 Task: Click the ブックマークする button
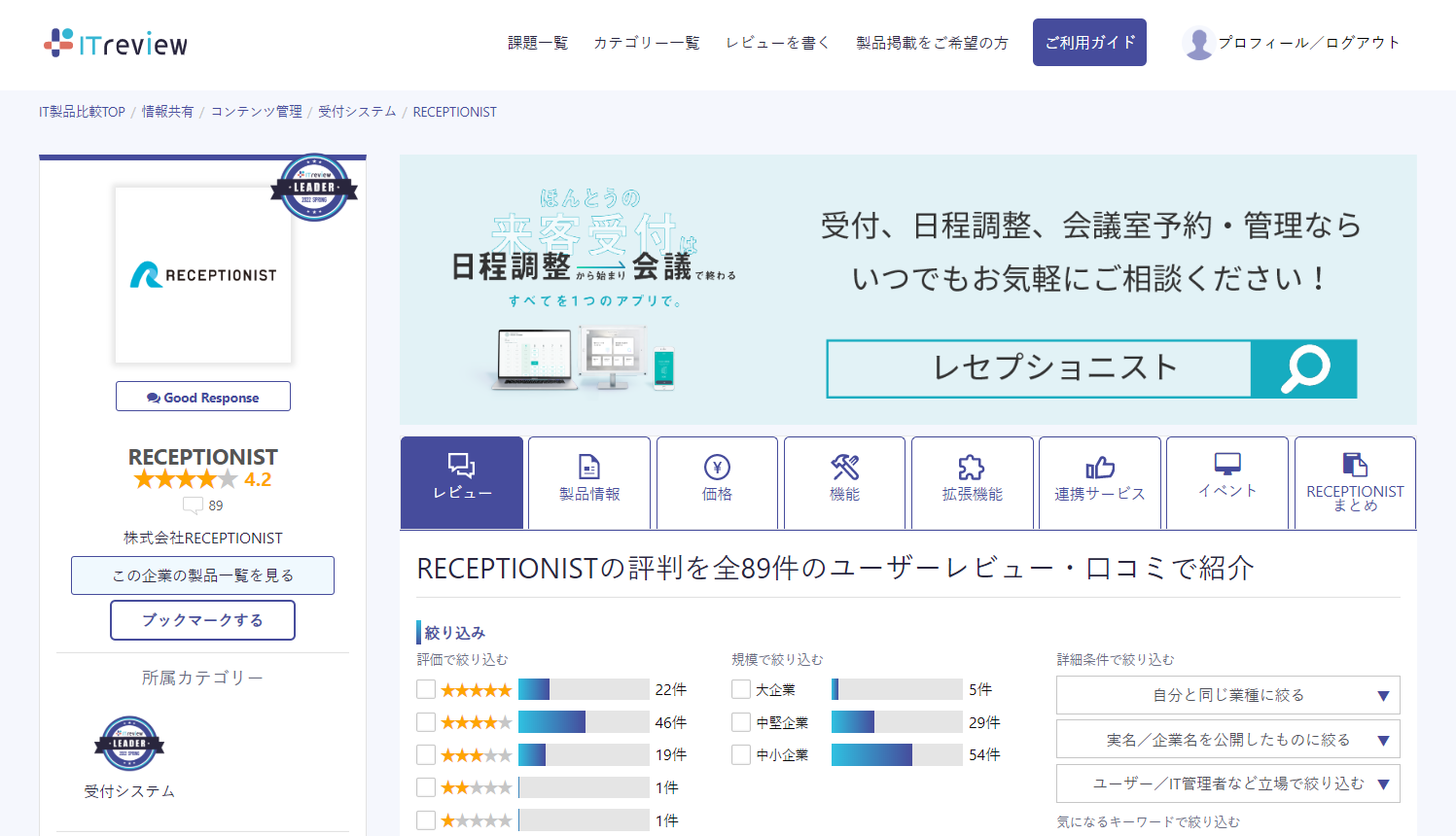(x=202, y=620)
